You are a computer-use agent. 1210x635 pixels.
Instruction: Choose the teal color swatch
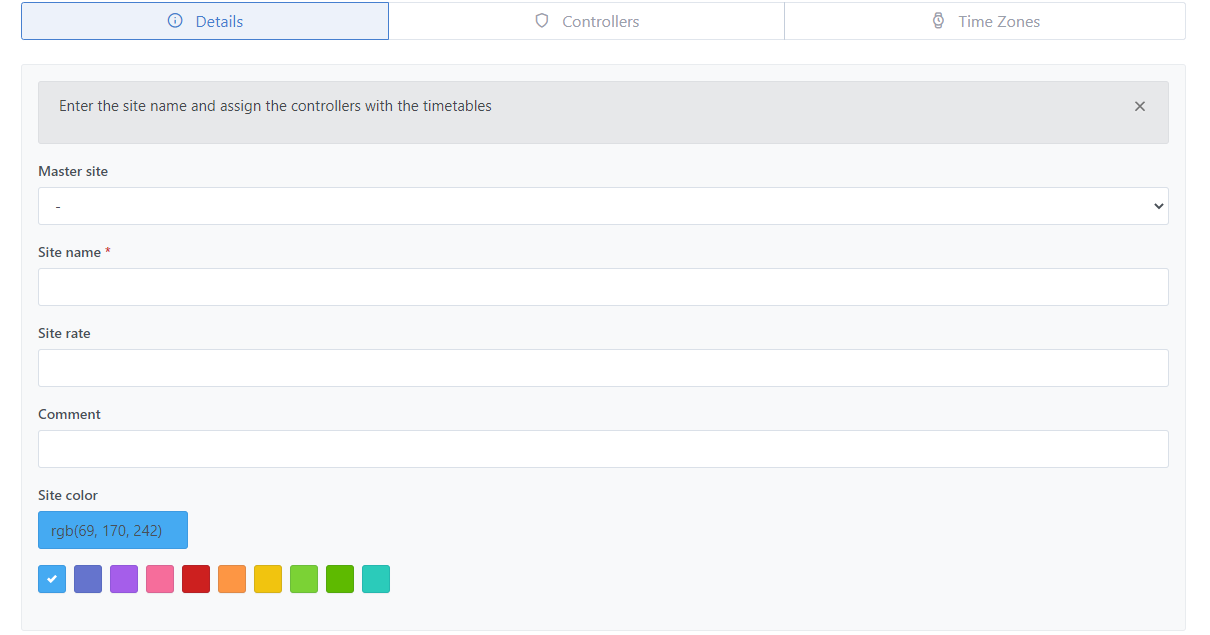pos(376,579)
